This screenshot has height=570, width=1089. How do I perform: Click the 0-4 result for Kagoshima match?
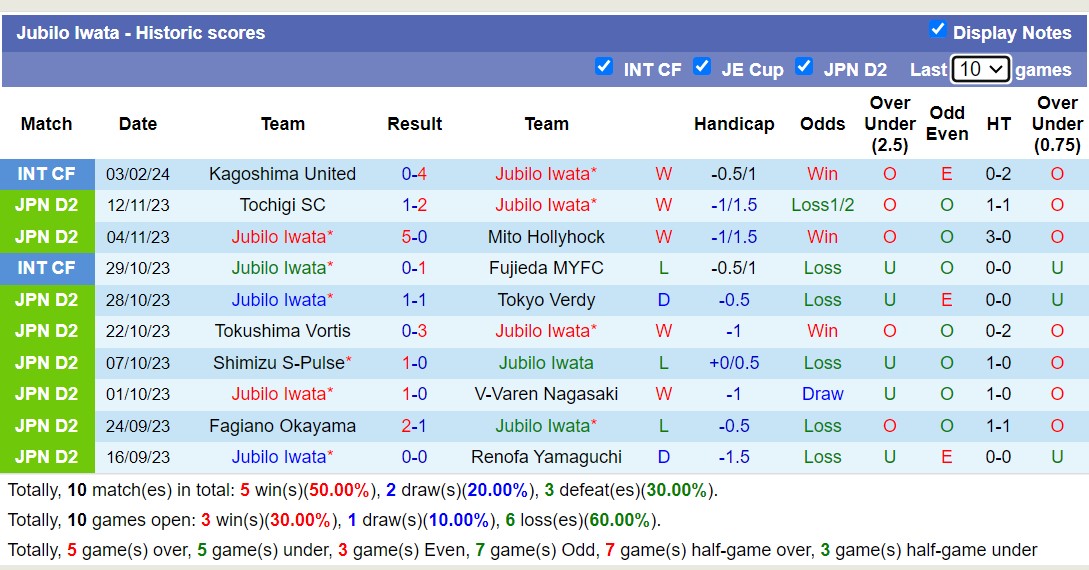pyautogui.click(x=414, y=174)
